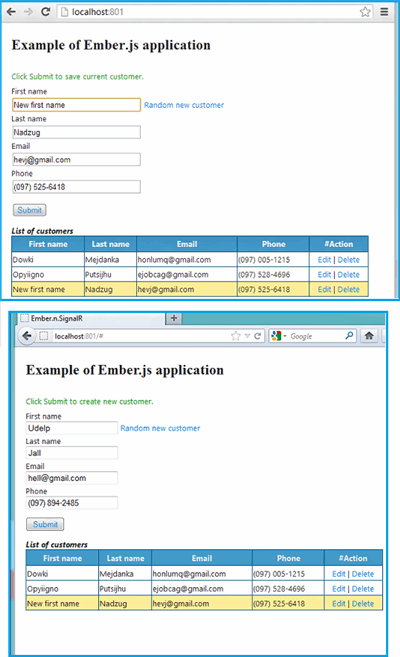This screenshot has width=400, height=657.
Task: Open the Chrome hamburger menu
Action: click(x=384, y=12)
